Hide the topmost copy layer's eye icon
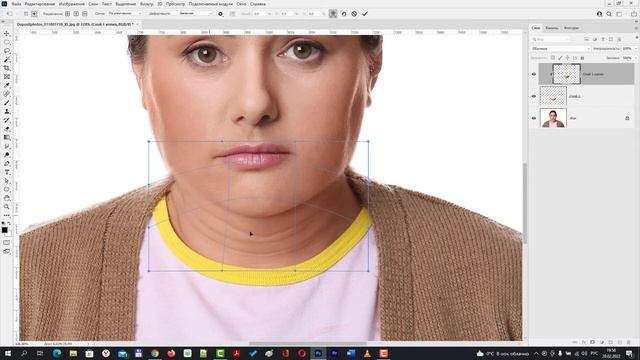The height and width of the screenshot is (360, 640). point(534,74)
